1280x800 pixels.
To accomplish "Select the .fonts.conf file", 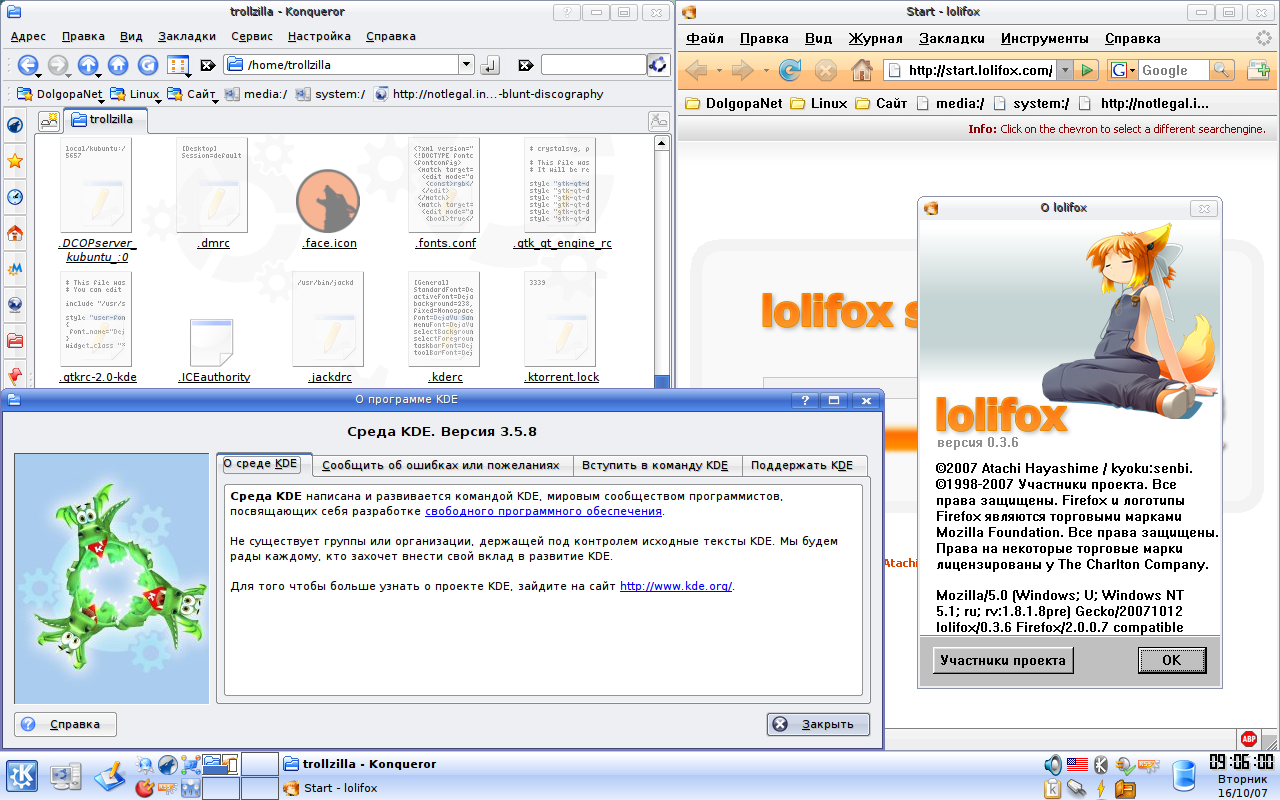I will pos(445,195).
